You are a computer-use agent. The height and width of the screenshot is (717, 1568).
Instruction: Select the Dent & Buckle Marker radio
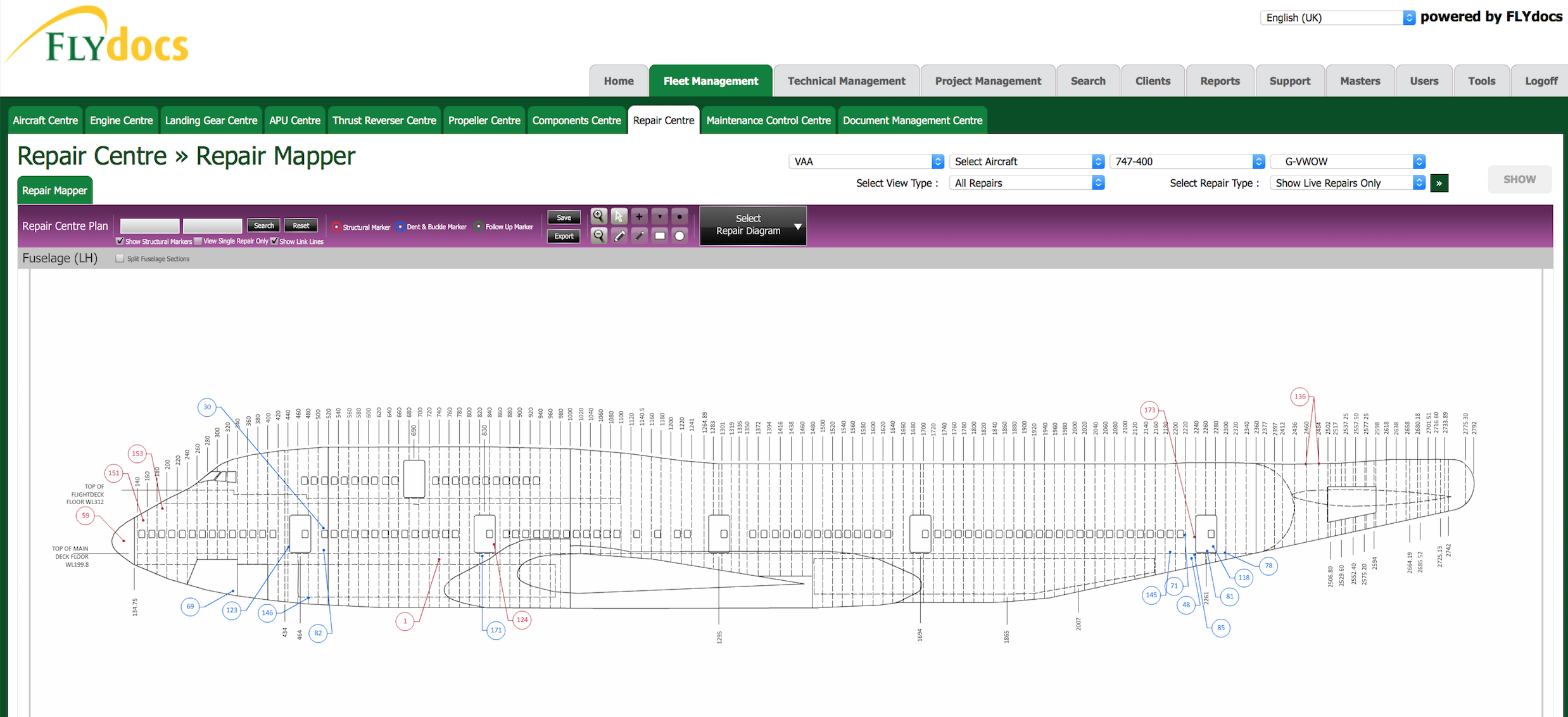coord(400,227)
